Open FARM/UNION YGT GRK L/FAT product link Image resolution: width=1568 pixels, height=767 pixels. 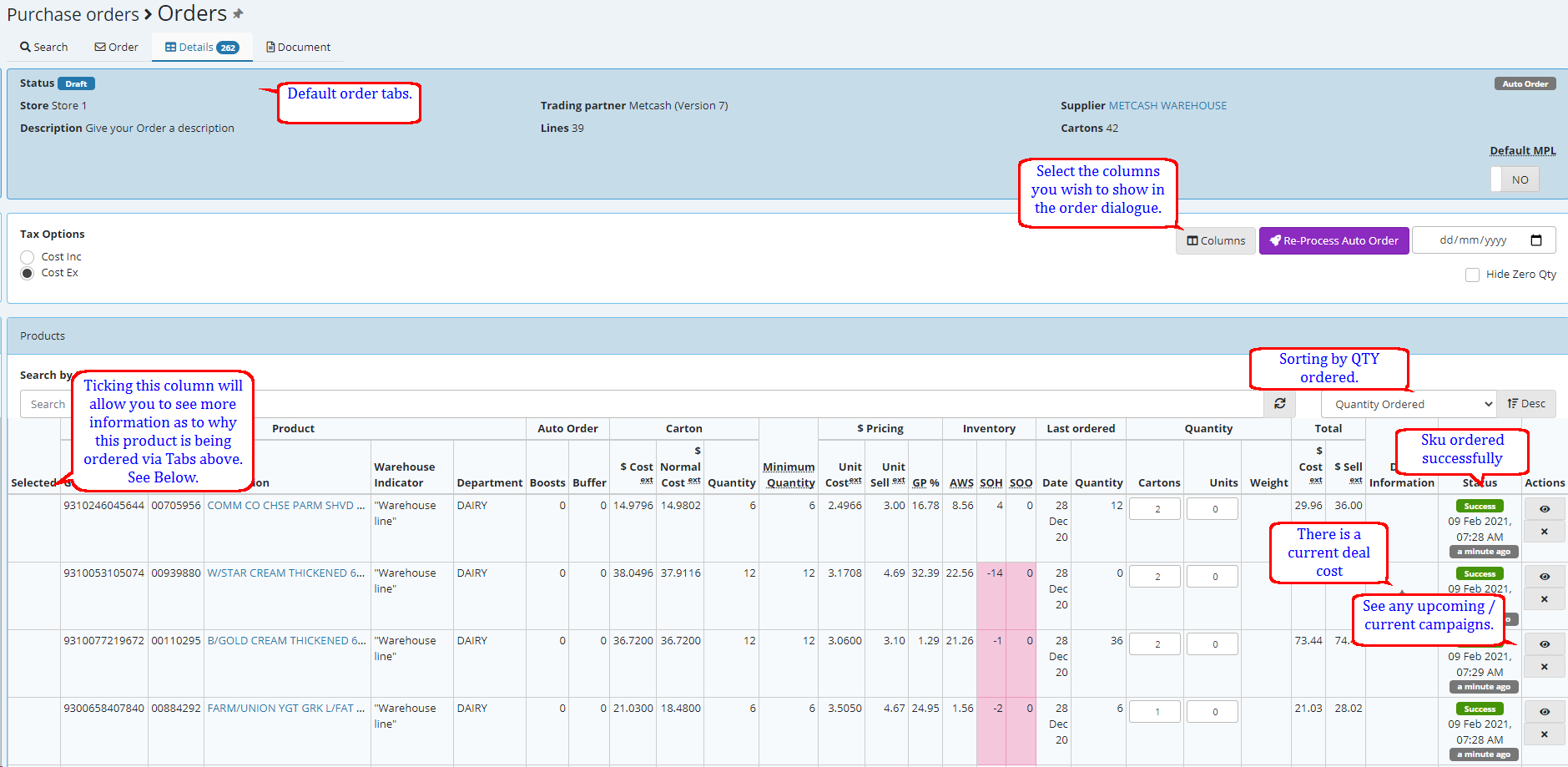[x=286, y=709]
